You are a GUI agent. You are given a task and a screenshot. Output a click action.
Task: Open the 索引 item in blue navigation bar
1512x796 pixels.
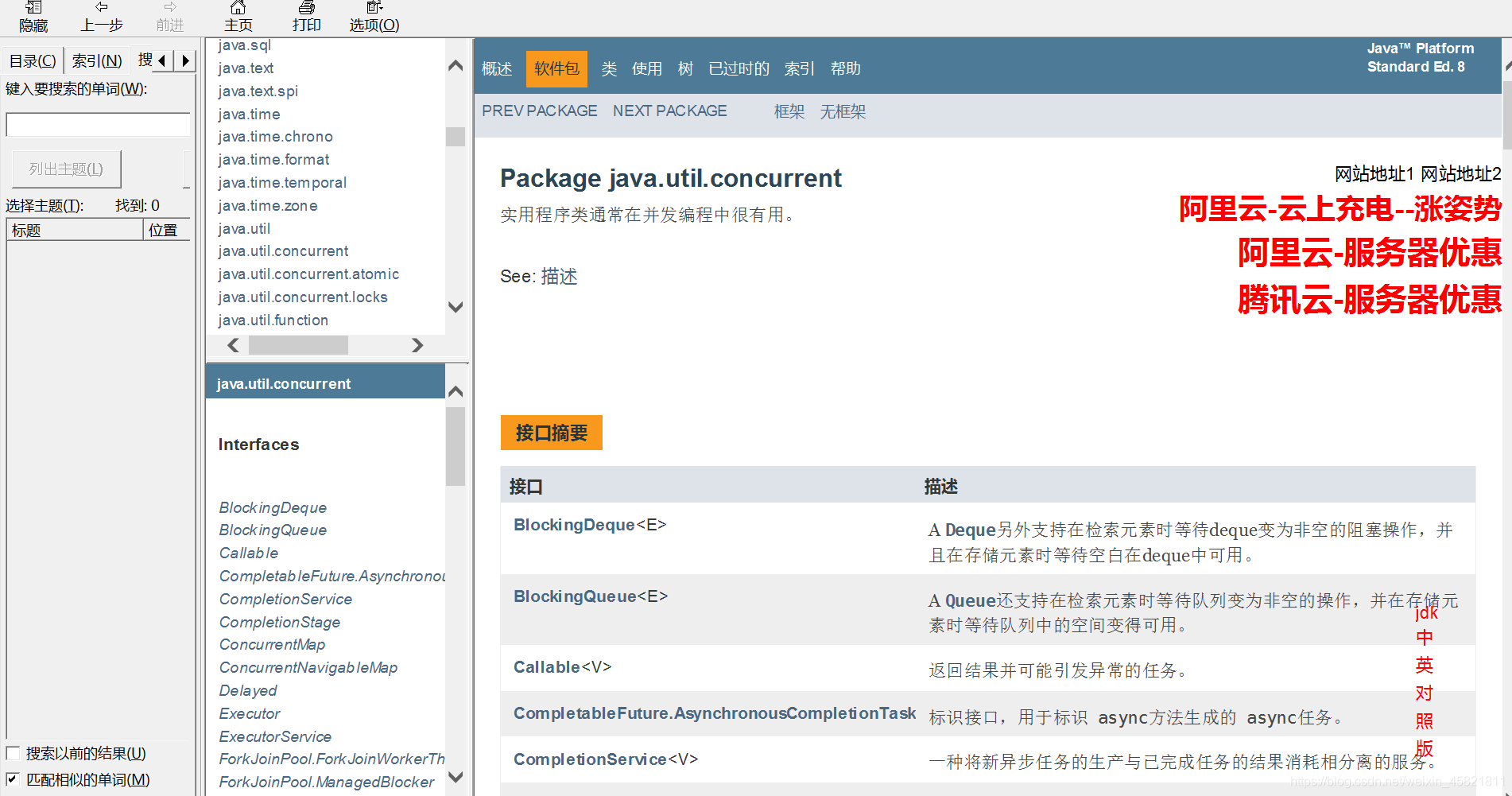pyautogui.click(x=799, y=69)
